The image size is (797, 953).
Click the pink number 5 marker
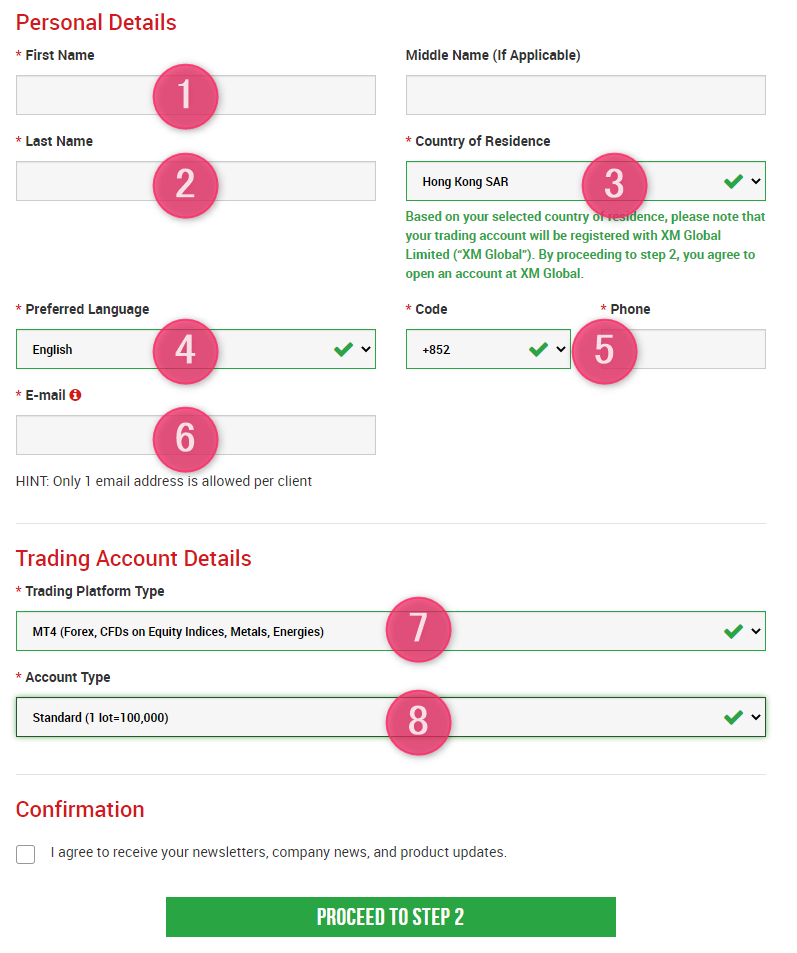[x=604, y=351]
